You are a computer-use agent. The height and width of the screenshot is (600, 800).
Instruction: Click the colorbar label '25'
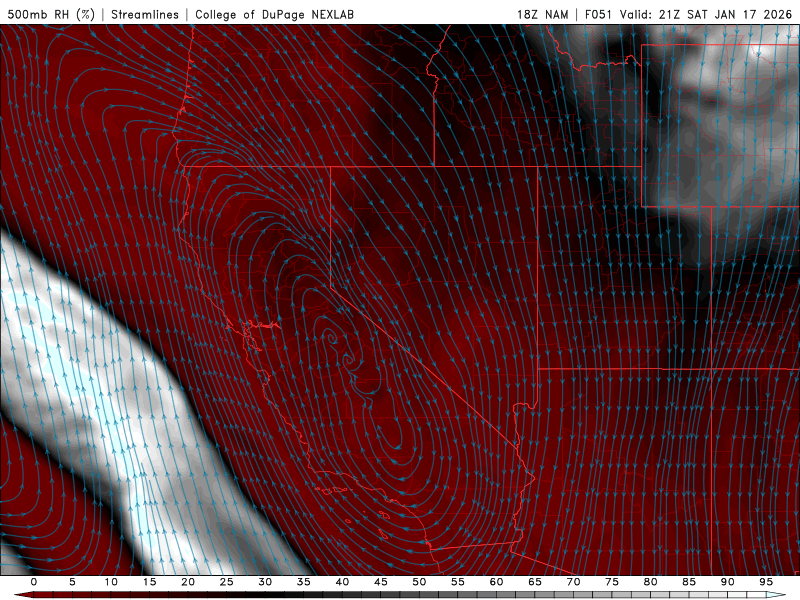coord(227,582)
